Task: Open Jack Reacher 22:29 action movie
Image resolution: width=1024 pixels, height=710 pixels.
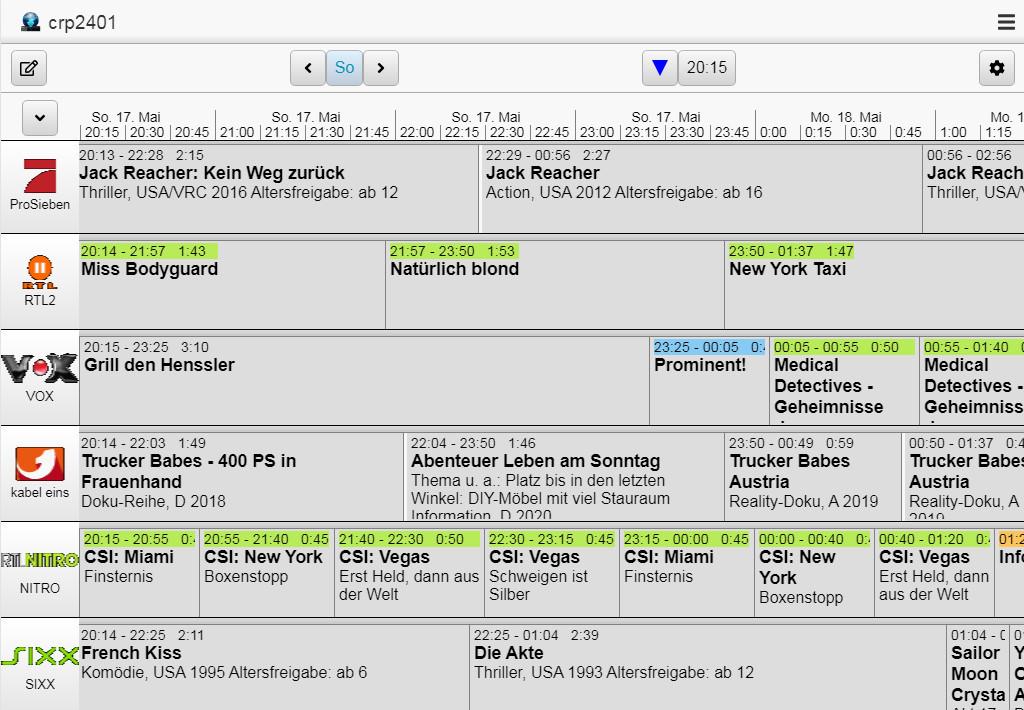Action: coord(701,188)
